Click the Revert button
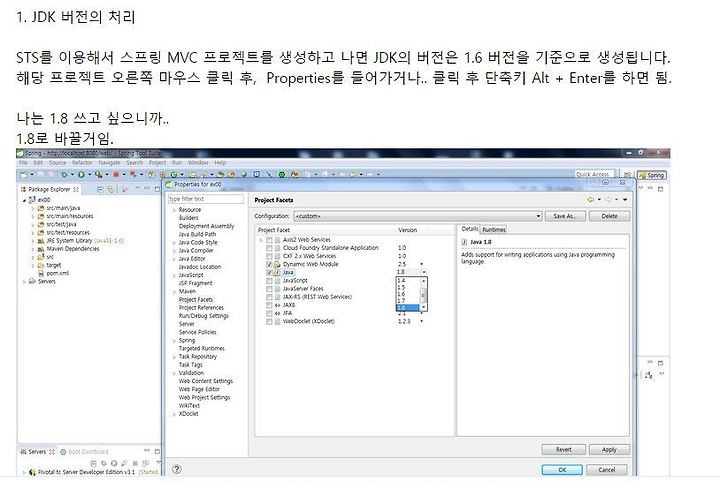 click(x=563, y=450)
